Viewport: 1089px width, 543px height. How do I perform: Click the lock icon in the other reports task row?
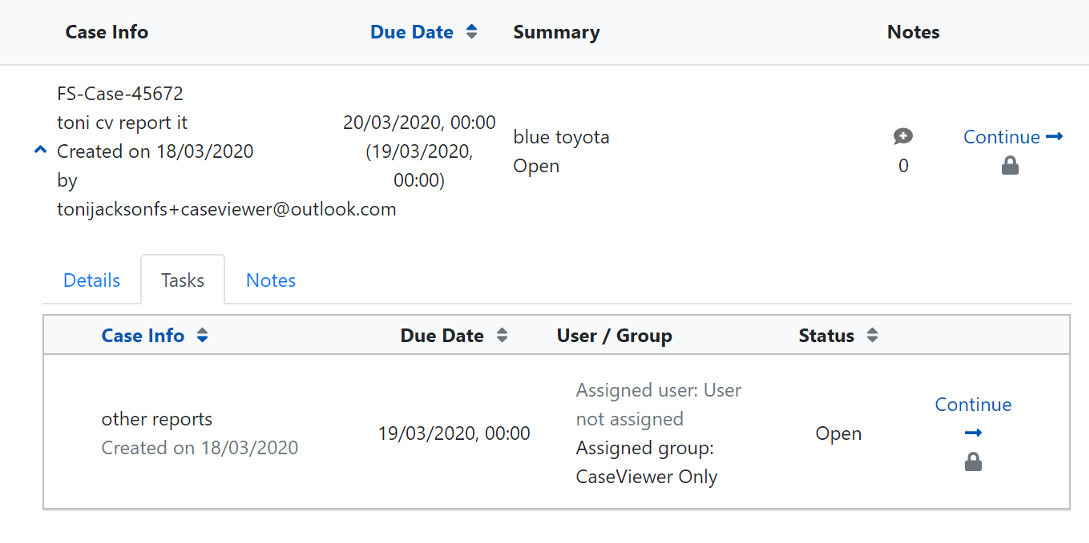tap(973, 462)
